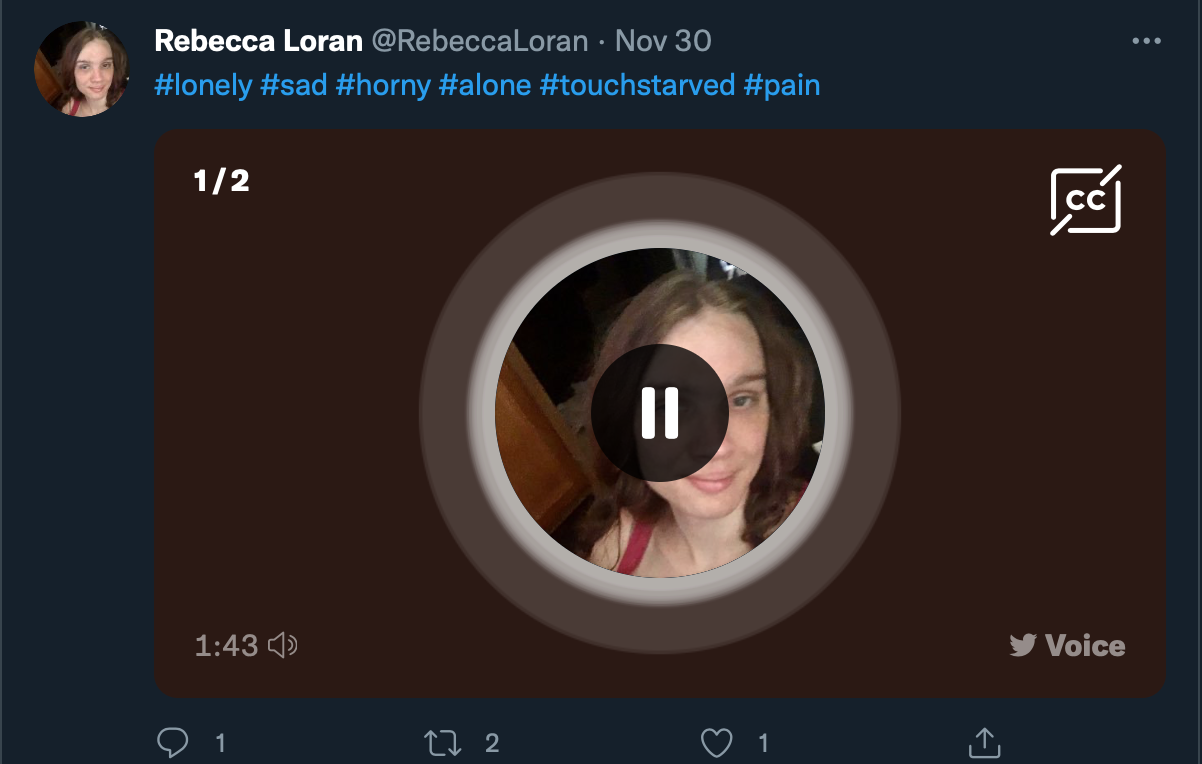Image resolution: width=1202 pixels, height=764 pixels.
Task: Like the tweet with the heart icon
Action: click(716, 743)
